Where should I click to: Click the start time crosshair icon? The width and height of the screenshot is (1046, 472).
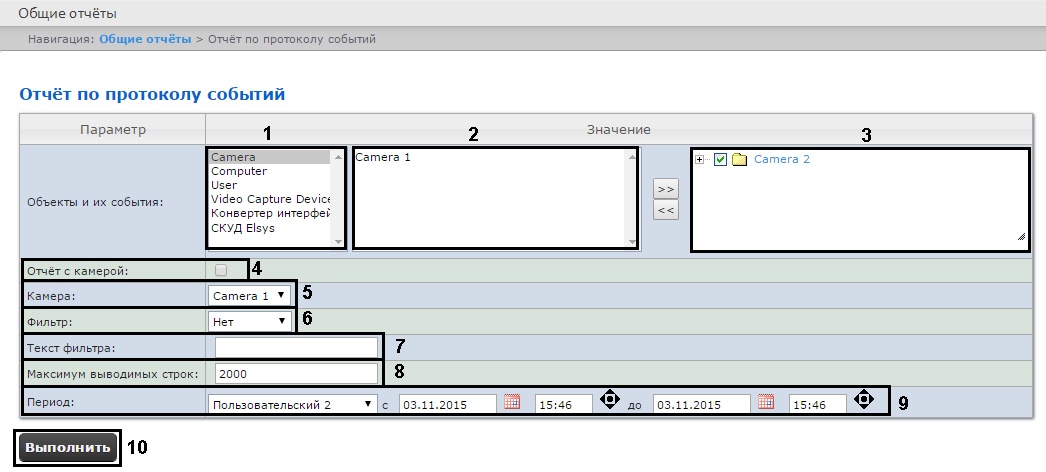[609, 401]
